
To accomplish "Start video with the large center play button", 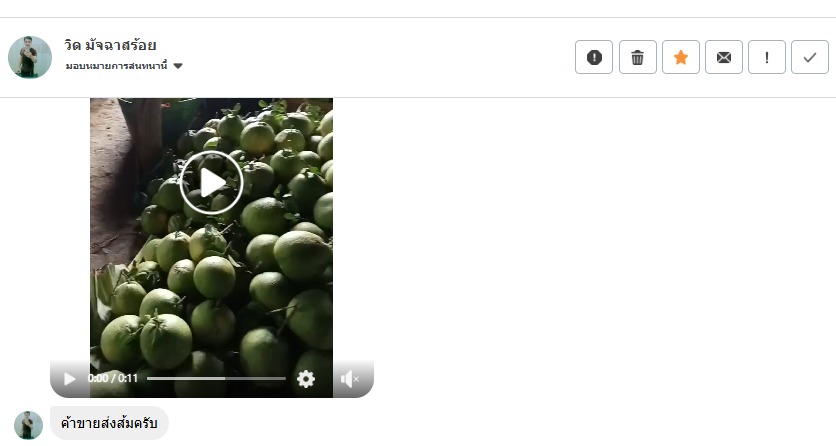I will (212, 183).
